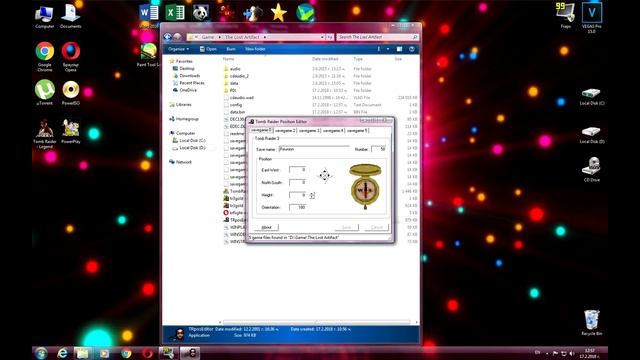Open the address bar history dropdown
640x360 pixels.
point(322,37)
